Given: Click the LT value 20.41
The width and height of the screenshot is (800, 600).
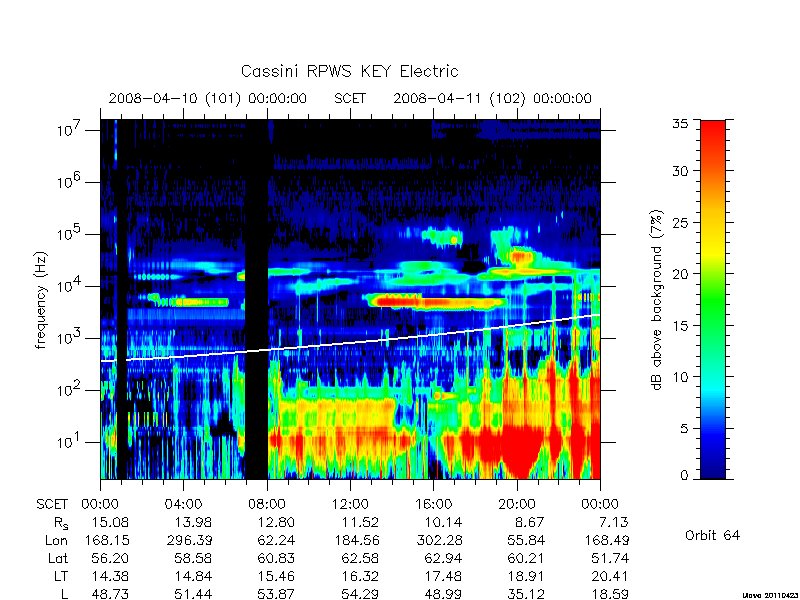Looking at the screenshot, I should coord(609,576).
